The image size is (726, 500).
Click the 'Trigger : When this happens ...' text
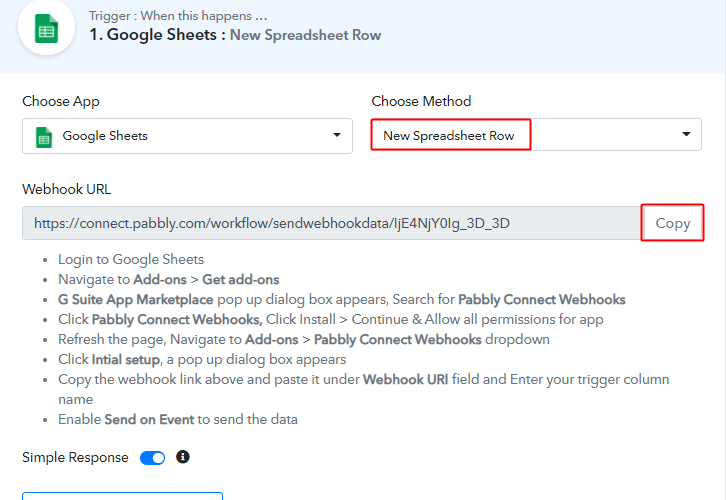[x=178, y=16]
